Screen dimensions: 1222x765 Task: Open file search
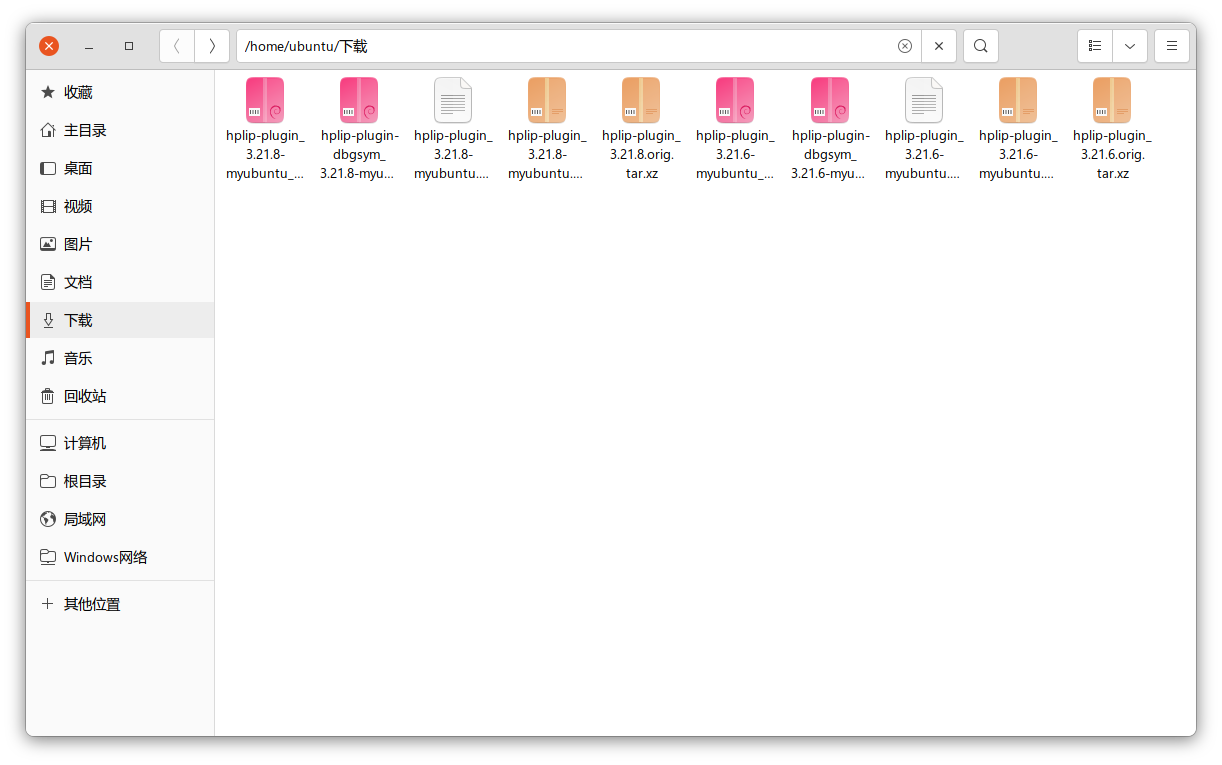[x=981, y=46]
